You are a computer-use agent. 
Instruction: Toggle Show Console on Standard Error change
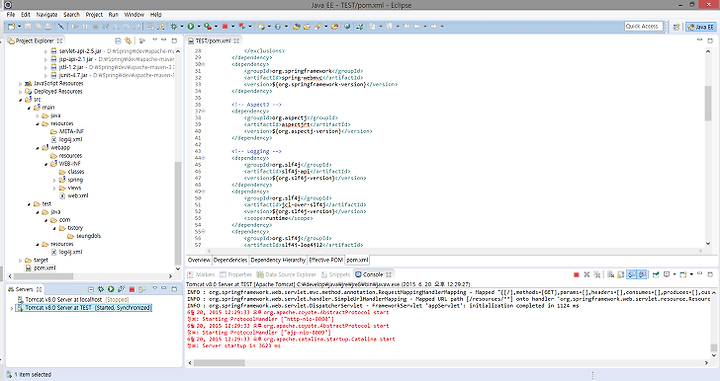click(642, 275)
